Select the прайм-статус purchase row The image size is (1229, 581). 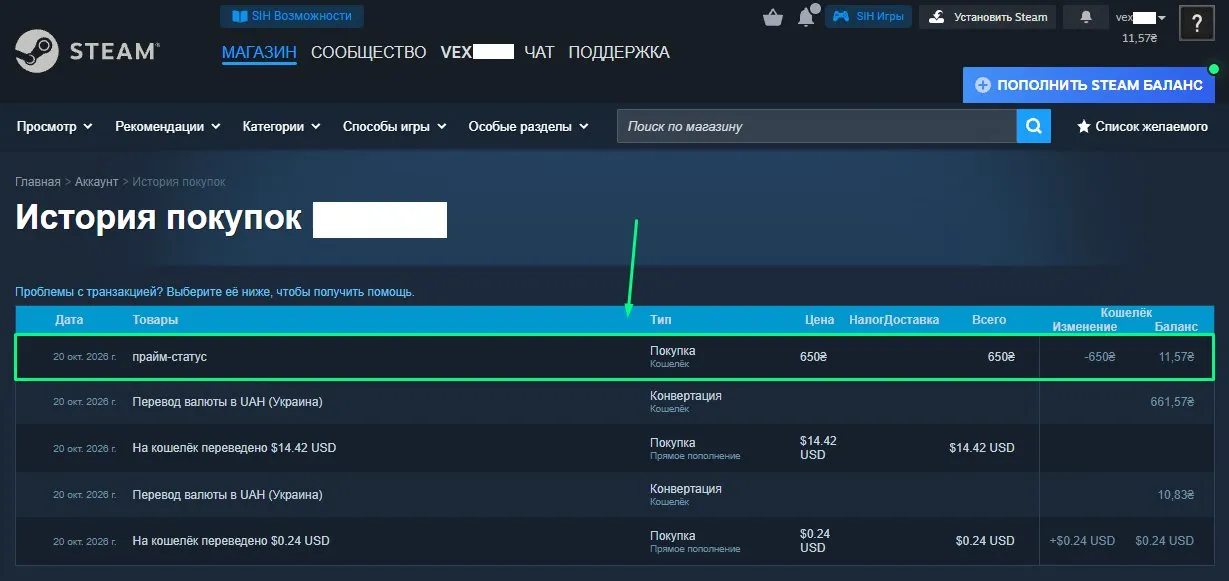[614, 357]
